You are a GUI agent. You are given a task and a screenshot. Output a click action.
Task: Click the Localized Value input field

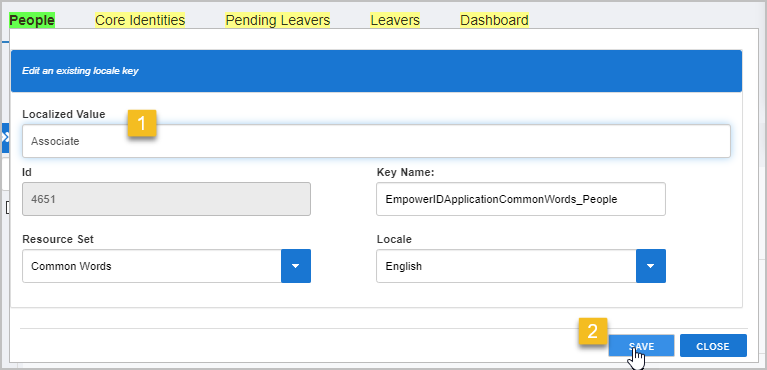coord(376,141)
